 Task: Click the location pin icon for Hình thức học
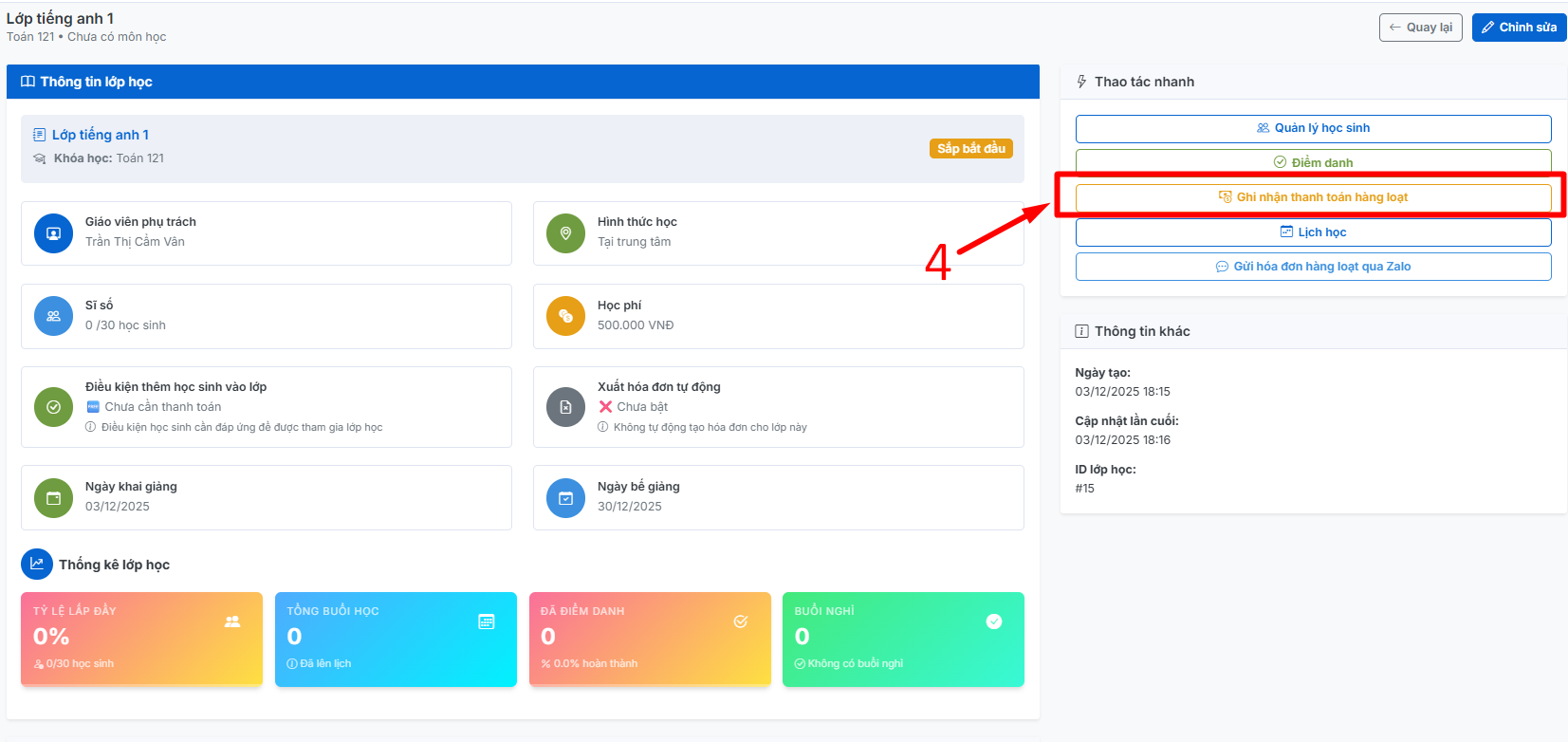pos(565,233)
